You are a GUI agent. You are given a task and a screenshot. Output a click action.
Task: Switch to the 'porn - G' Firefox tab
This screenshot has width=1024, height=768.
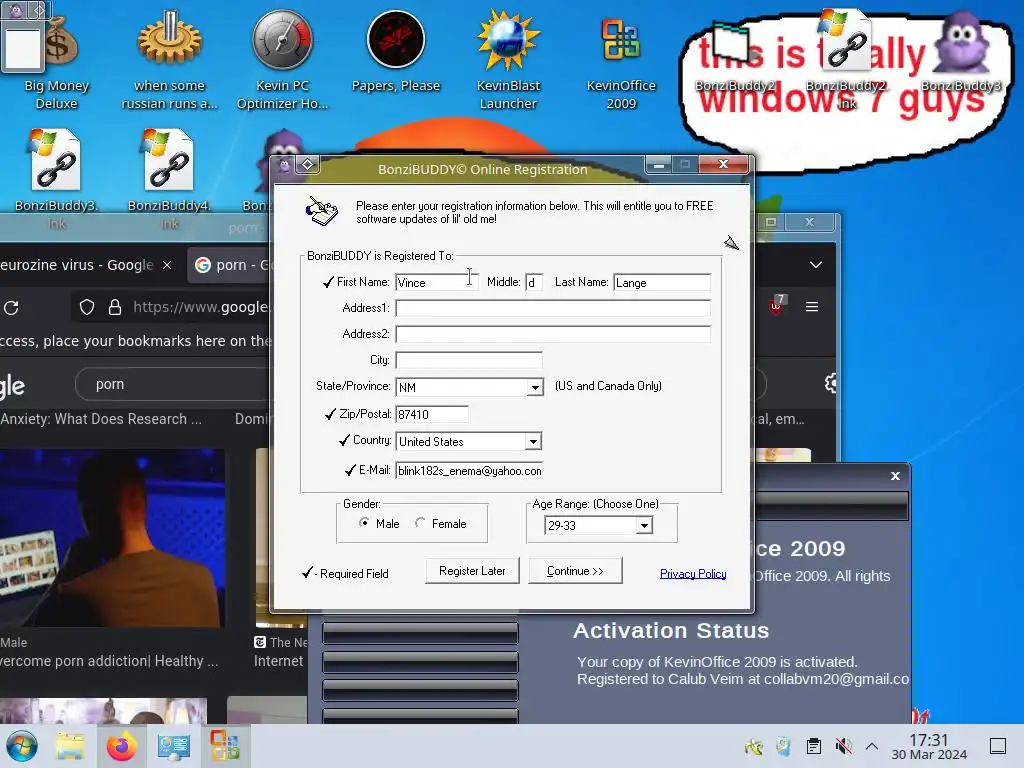(x=231, y=264)
